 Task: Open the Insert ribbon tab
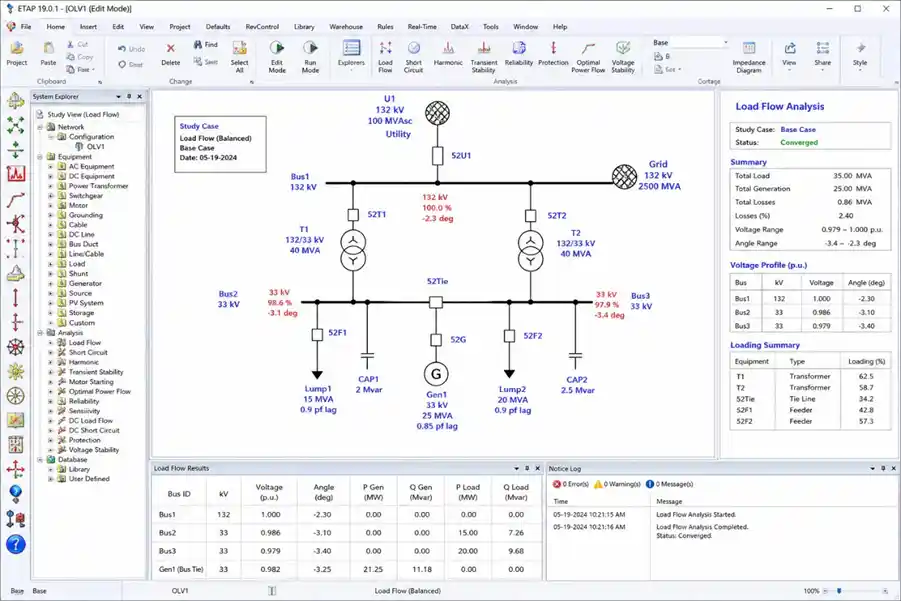[x=88, y=26]
